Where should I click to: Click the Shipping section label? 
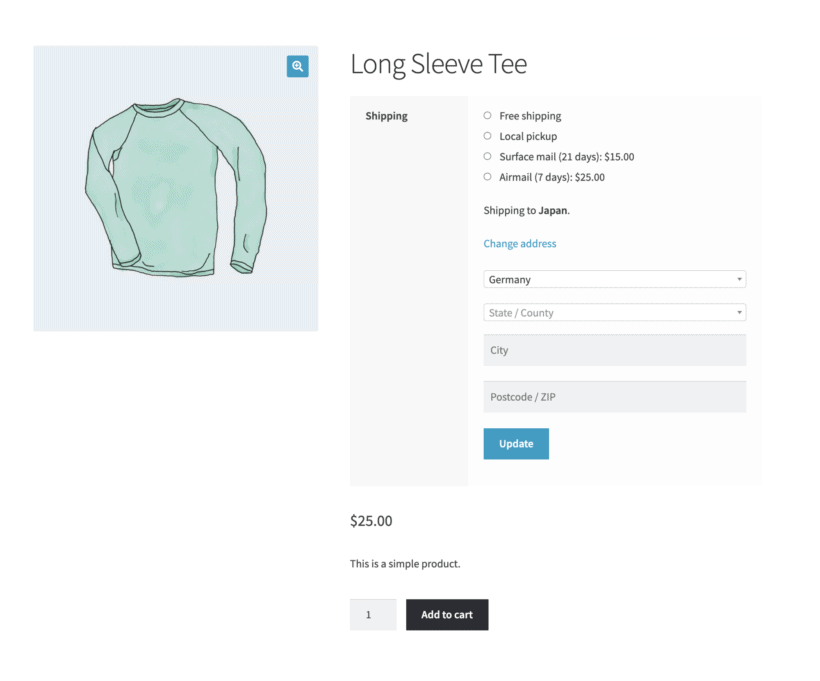[386, 115]
